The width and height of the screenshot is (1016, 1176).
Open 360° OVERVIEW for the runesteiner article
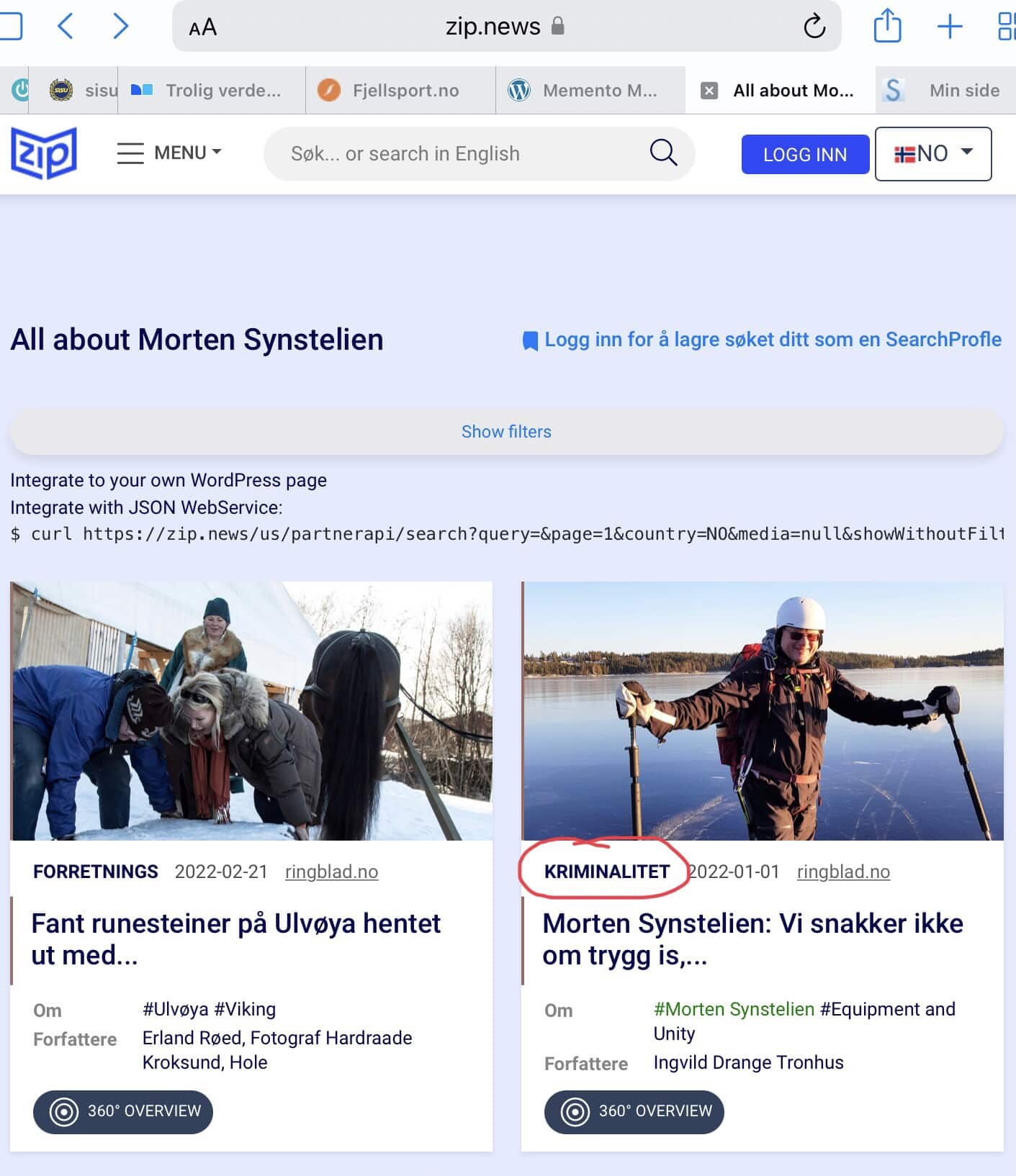click(123, 1111)
